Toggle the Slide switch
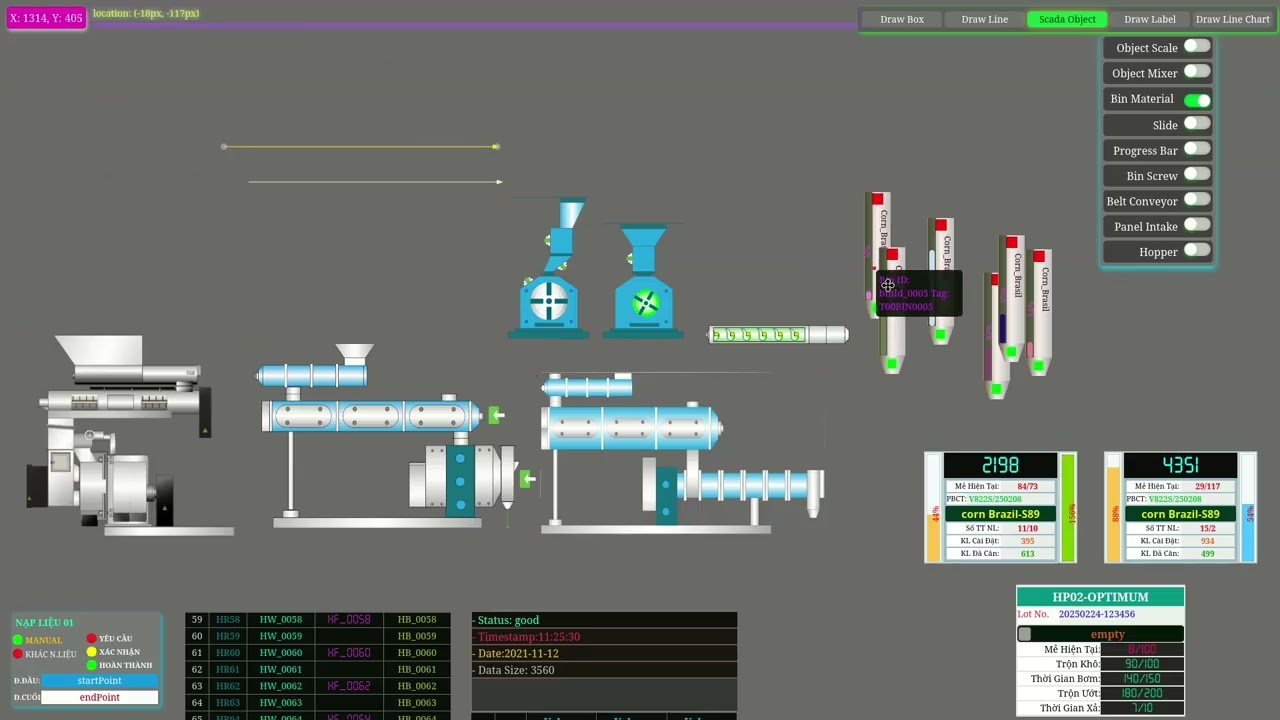This screenshot has width=1280, height=720. tap(1197, 124)
